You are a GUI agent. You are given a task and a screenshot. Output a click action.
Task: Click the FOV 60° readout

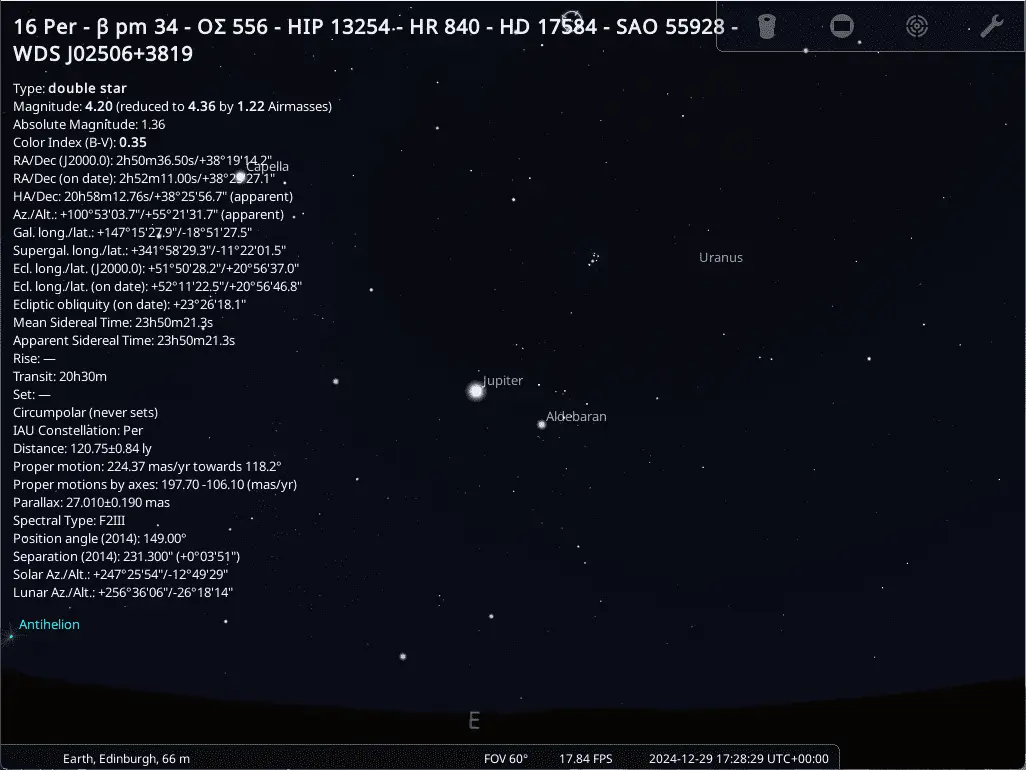pos(506,759)
